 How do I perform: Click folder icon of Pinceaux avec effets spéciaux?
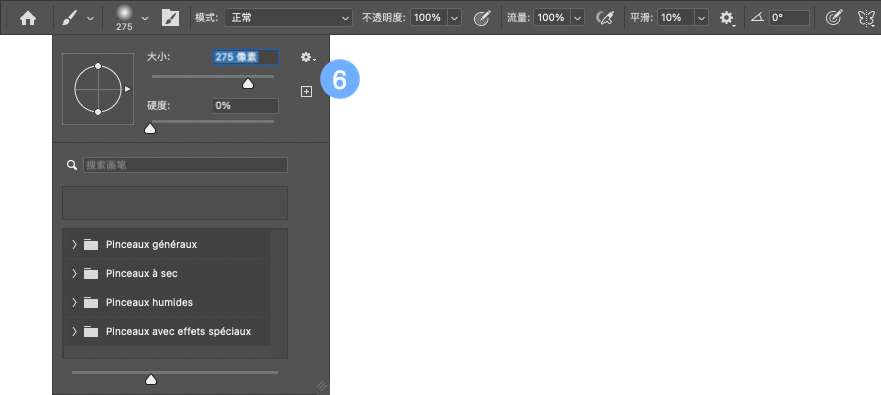tap(91, 332)
